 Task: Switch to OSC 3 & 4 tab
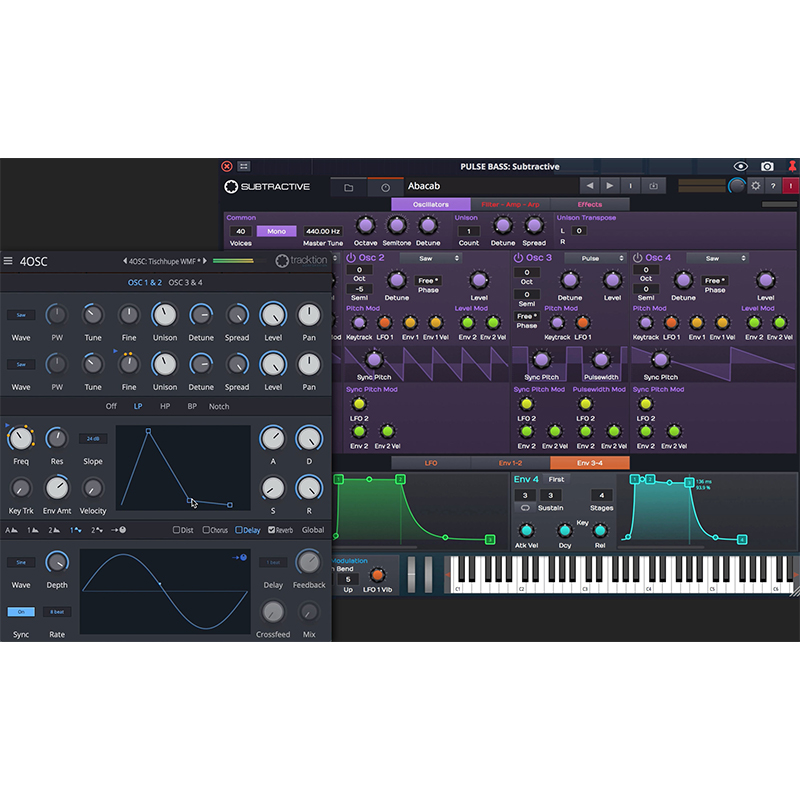coord(186,283)
